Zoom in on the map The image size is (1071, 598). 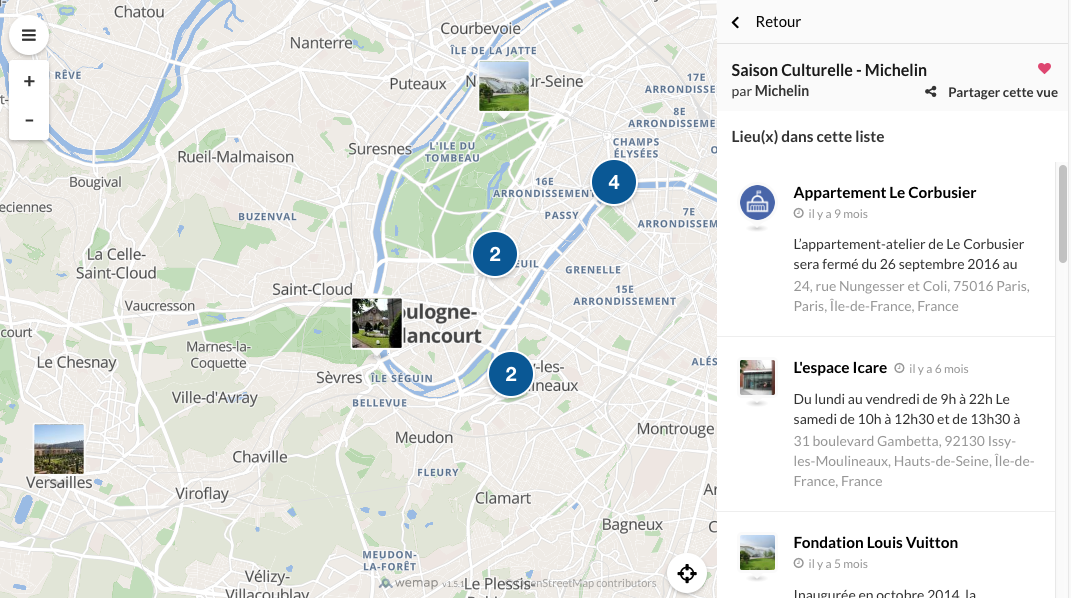(x=29, y=81)
